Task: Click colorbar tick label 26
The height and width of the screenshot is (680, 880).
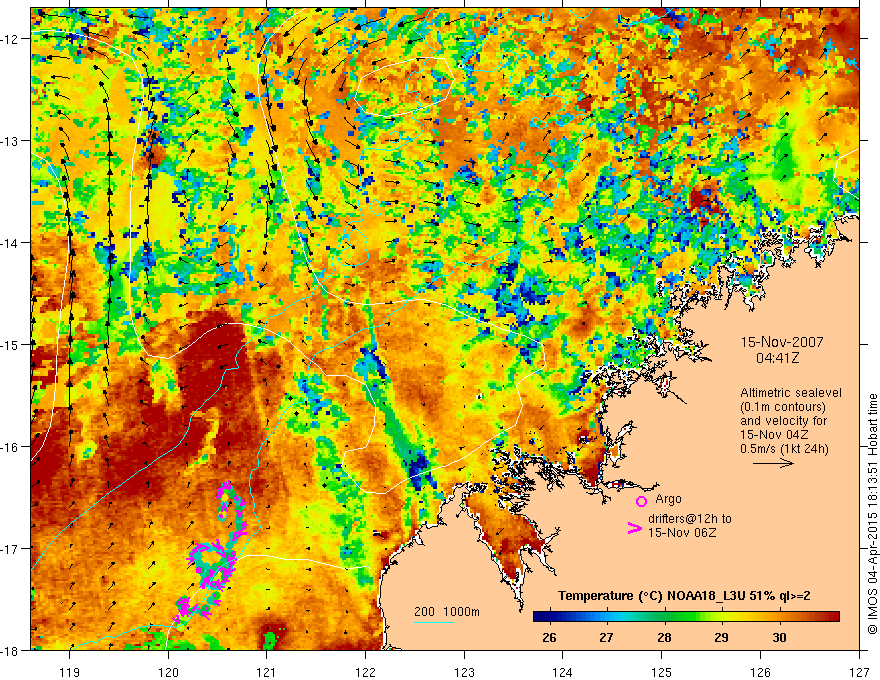Action: [x=549, y=637]
